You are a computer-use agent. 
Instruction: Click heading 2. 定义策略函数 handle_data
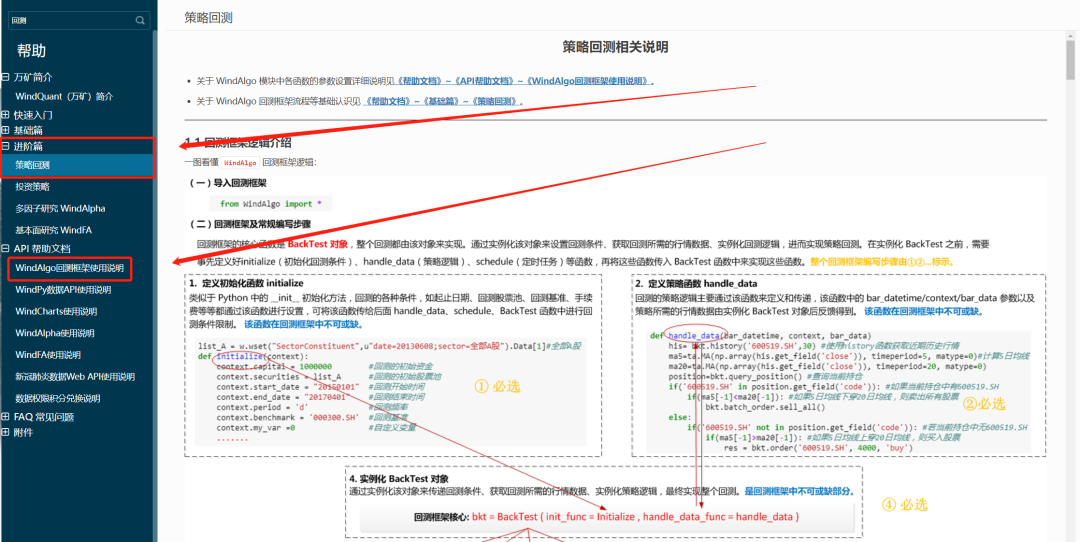[x=696, y=283]
